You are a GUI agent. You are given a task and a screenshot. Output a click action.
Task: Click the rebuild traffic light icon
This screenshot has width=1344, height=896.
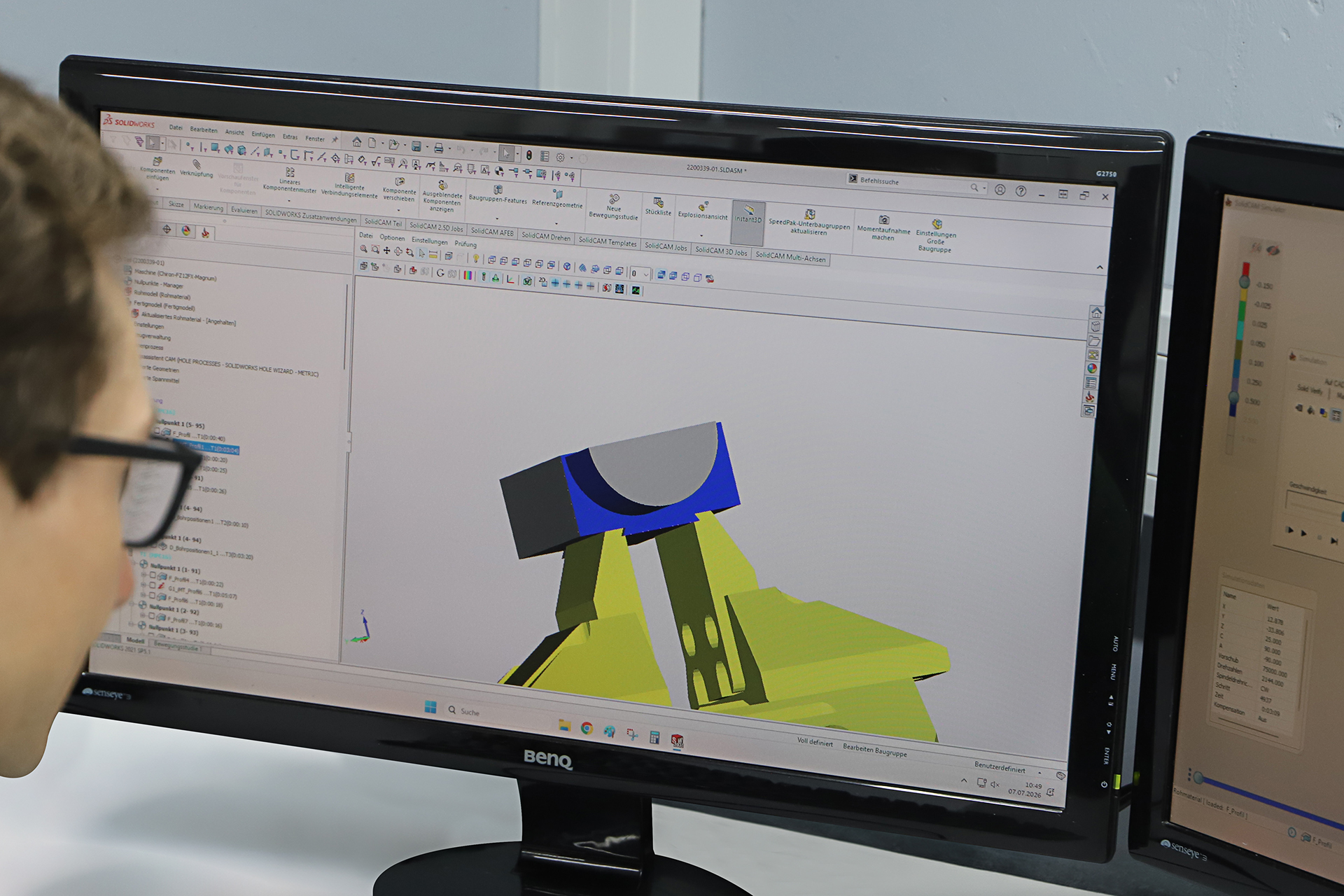tap(529, 155)
